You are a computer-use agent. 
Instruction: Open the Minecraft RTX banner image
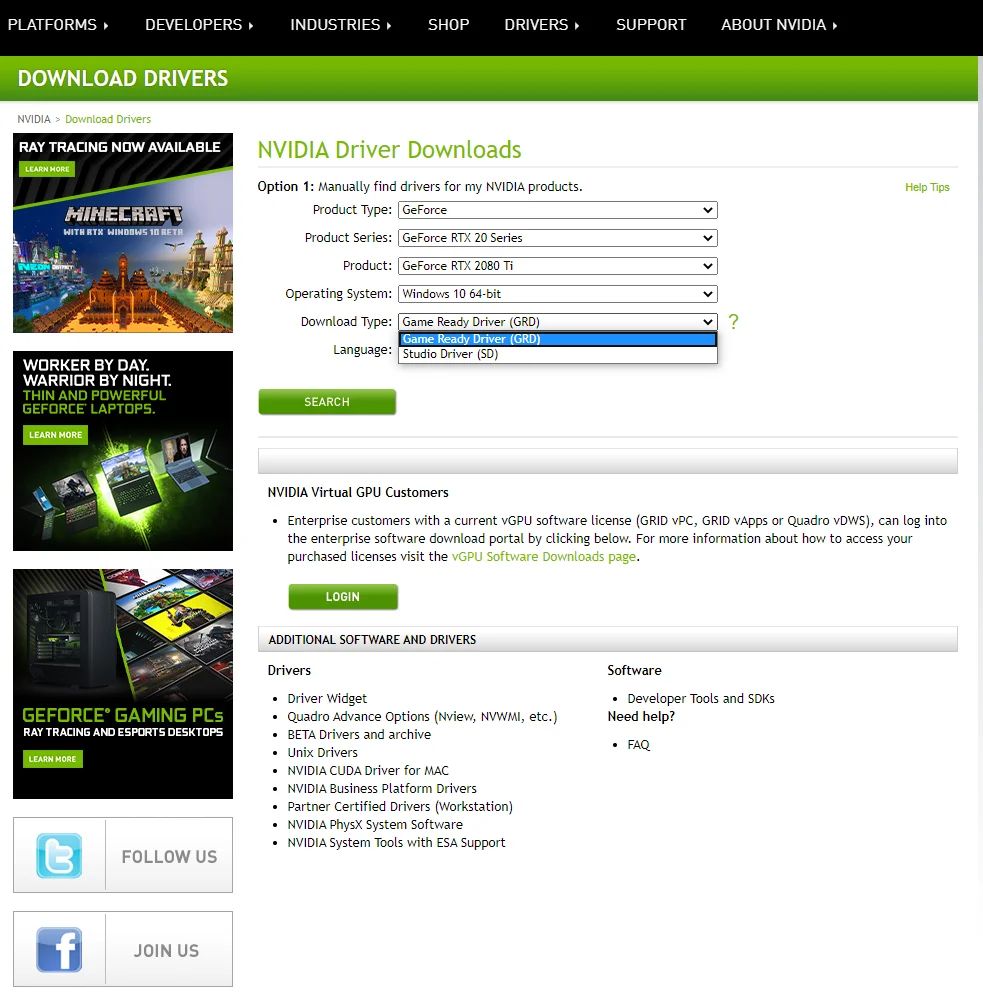click(123, 233)
